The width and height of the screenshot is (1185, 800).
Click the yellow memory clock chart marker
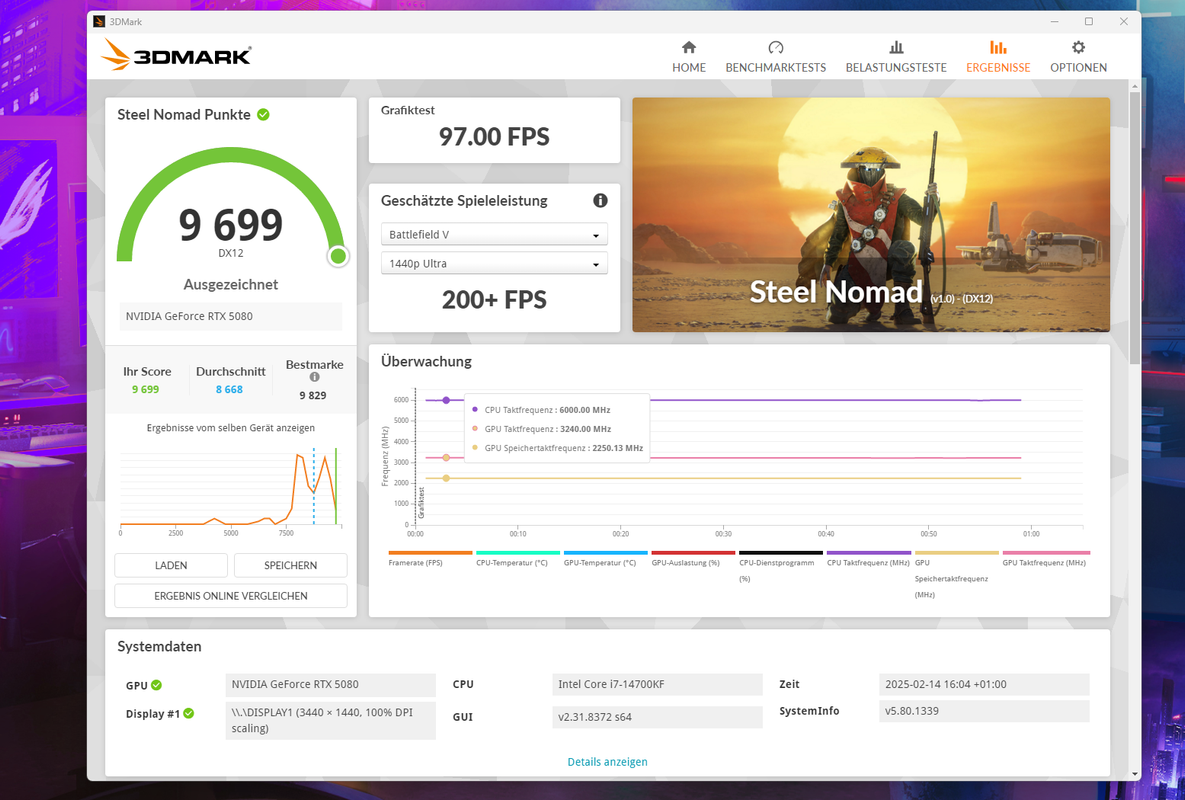point(446,478)
